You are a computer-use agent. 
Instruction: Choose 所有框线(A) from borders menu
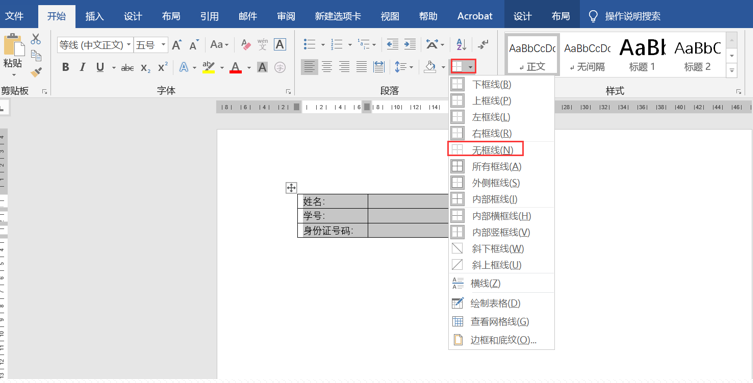(501, 166)
